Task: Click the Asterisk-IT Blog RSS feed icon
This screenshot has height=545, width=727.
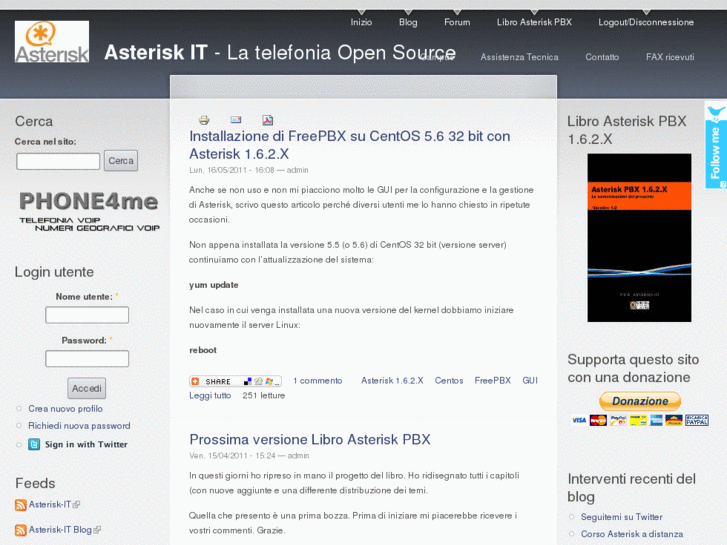Action: point(20,530)
